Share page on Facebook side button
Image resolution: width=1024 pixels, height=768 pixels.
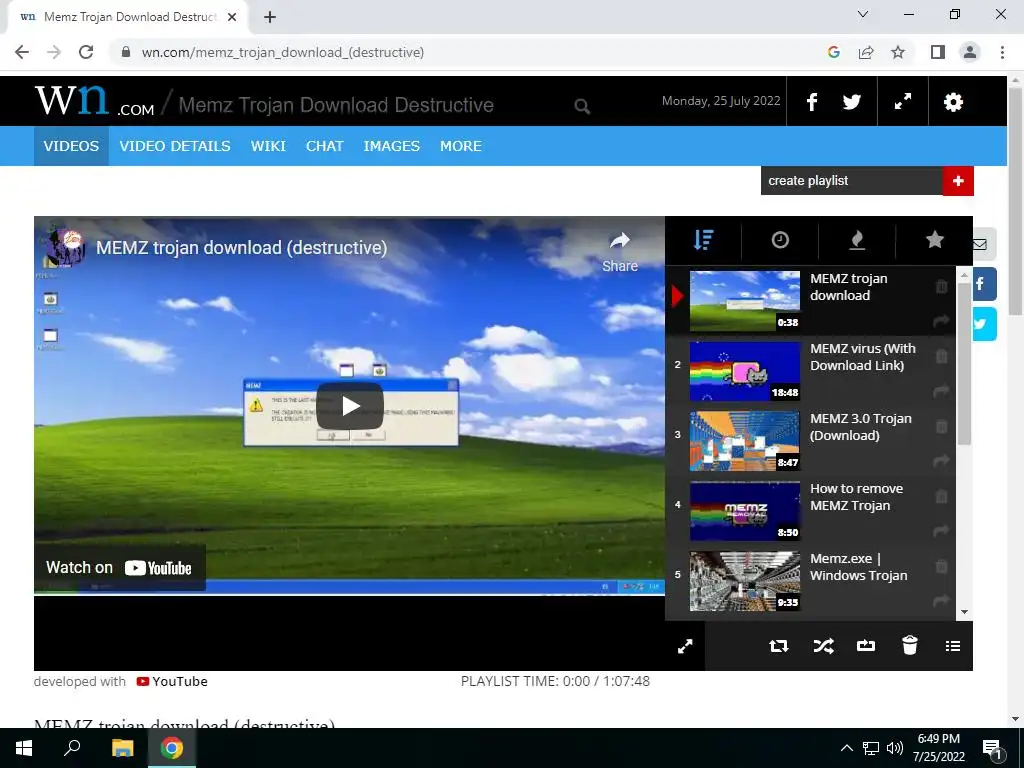point(984,284)
